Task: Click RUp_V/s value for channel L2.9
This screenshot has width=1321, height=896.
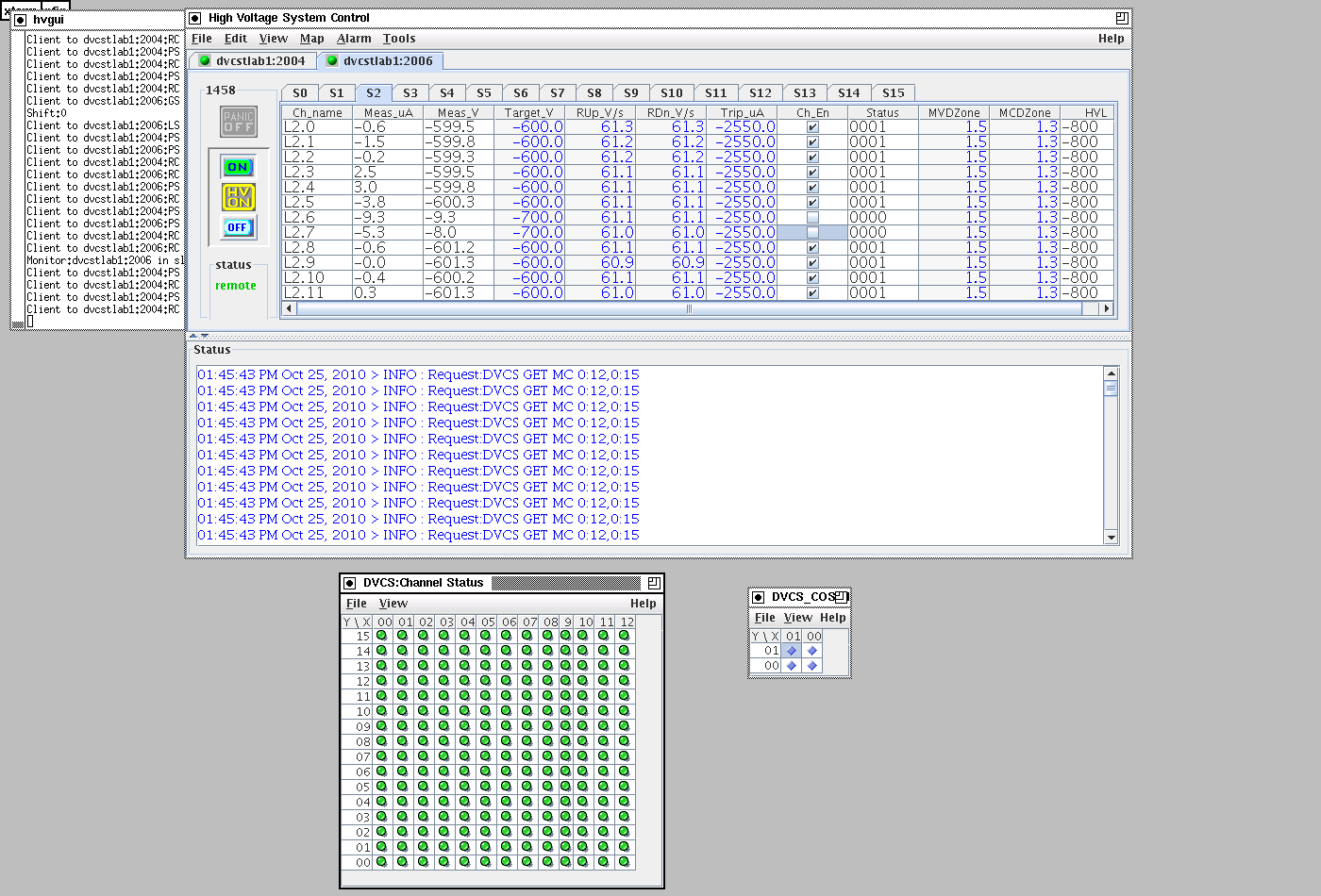Action: coord(600,263)
